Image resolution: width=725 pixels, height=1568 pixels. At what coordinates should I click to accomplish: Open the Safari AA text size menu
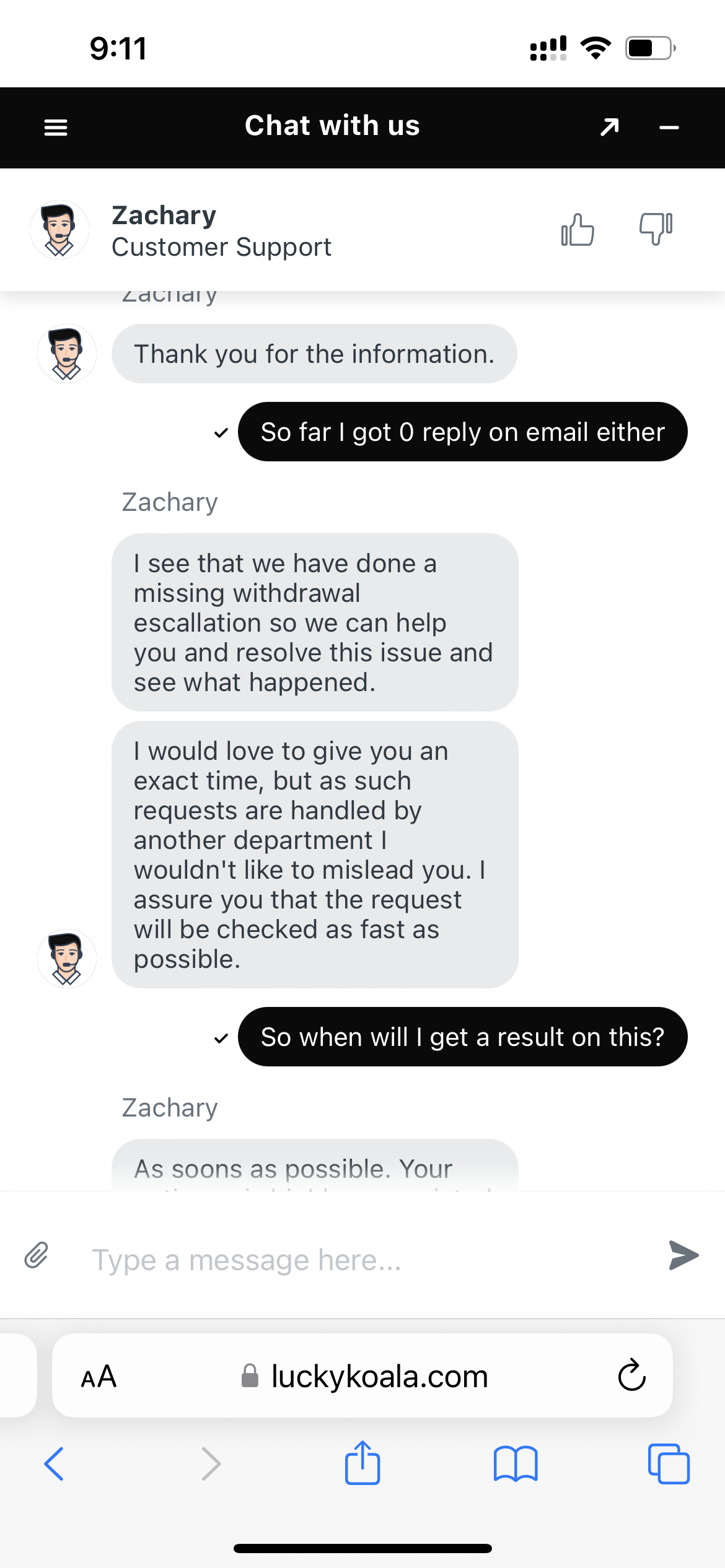coord(99,1377)
